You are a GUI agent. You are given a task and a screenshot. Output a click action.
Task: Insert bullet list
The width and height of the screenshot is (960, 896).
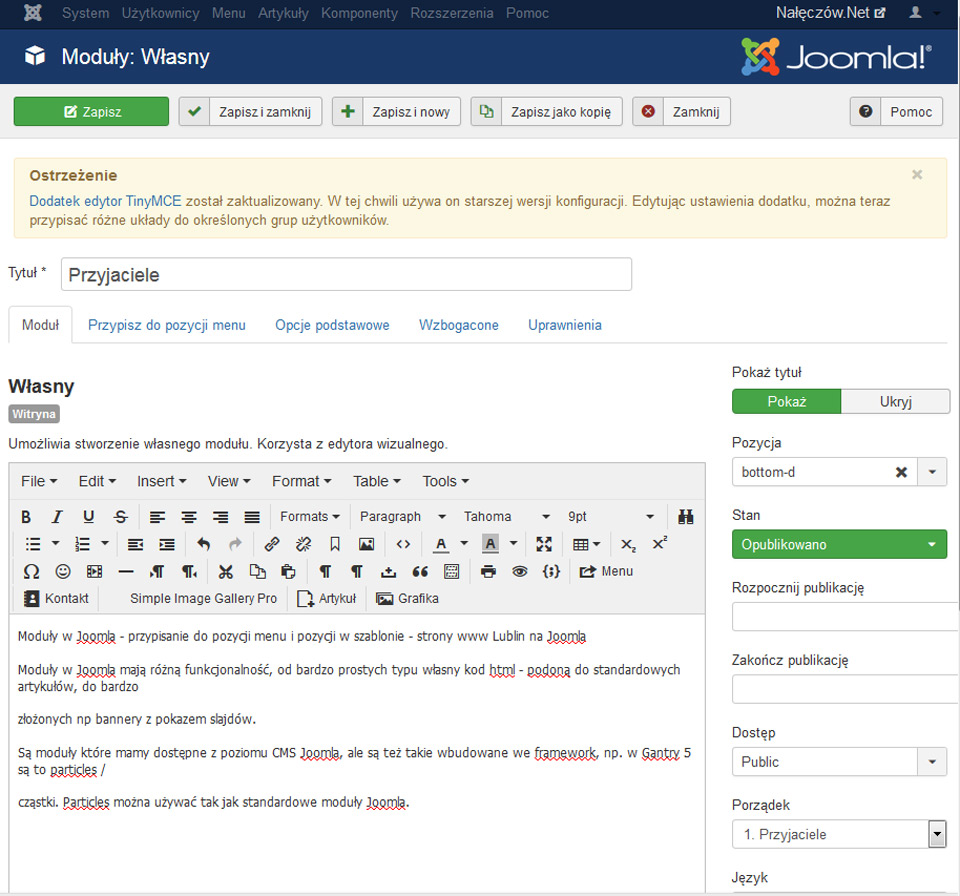(x=32, y=544)
